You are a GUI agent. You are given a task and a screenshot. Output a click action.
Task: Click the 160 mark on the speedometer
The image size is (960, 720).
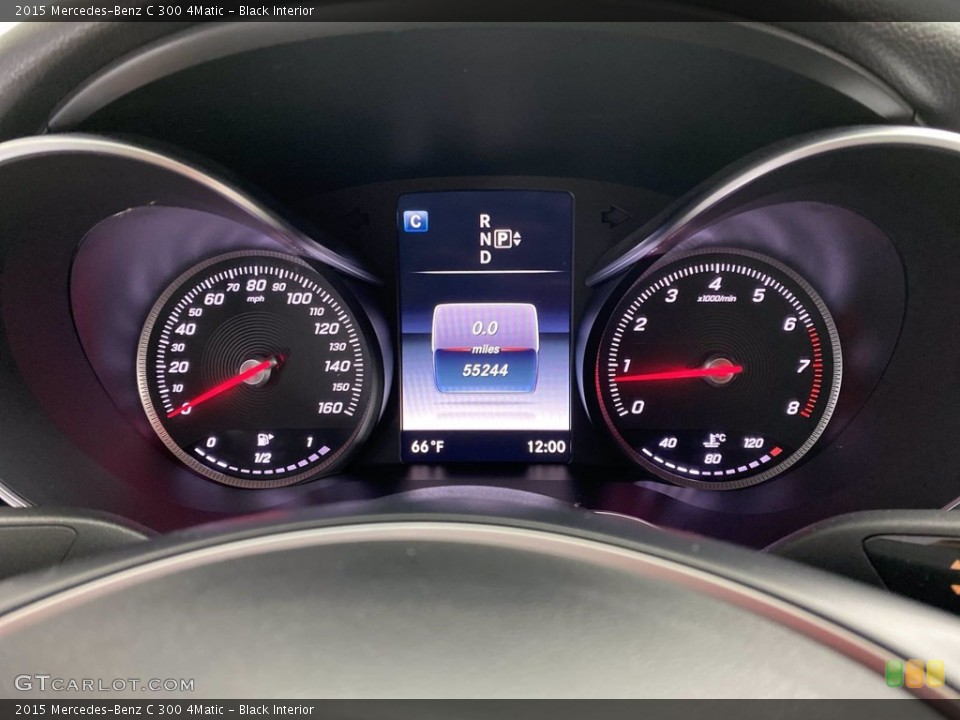point(330,407)
